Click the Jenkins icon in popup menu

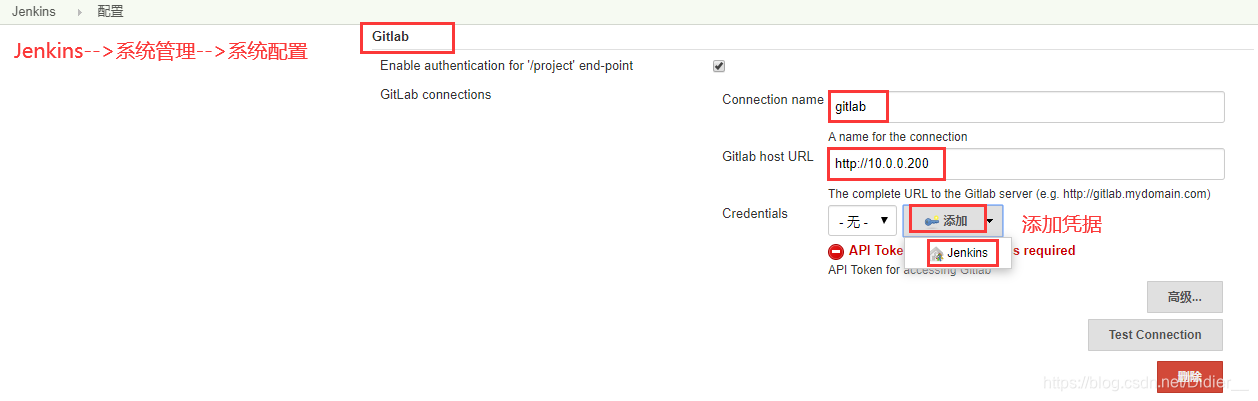pos(937,254)
